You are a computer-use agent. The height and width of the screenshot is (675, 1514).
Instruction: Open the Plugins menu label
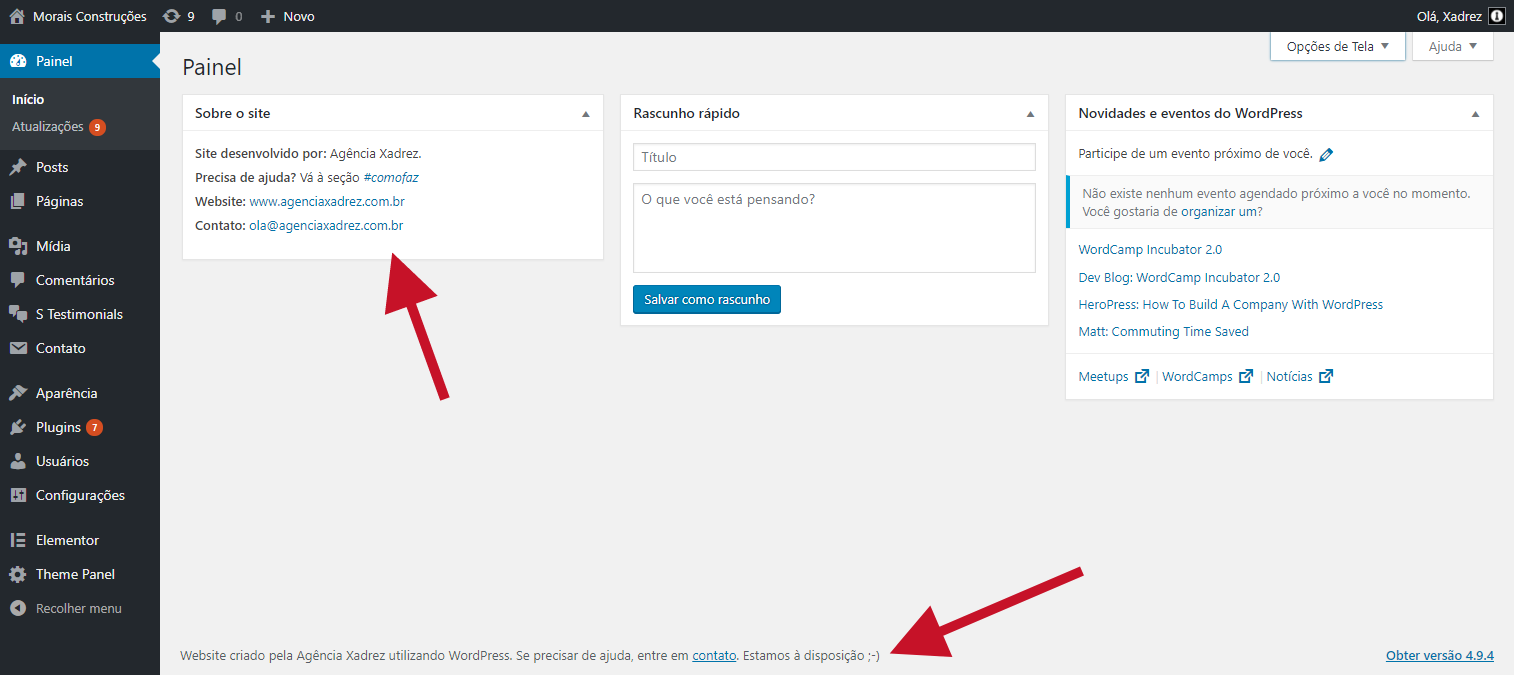58,427
